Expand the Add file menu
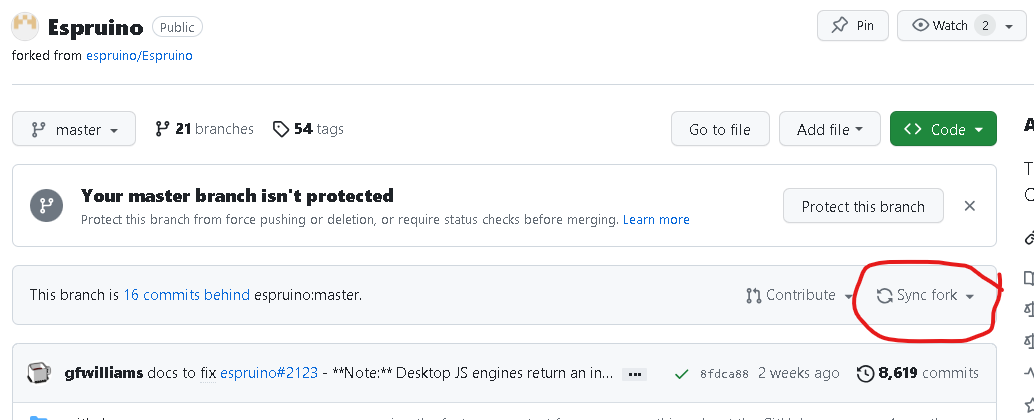This screenshot has width=1034, height=420. [x=830, y=129]
